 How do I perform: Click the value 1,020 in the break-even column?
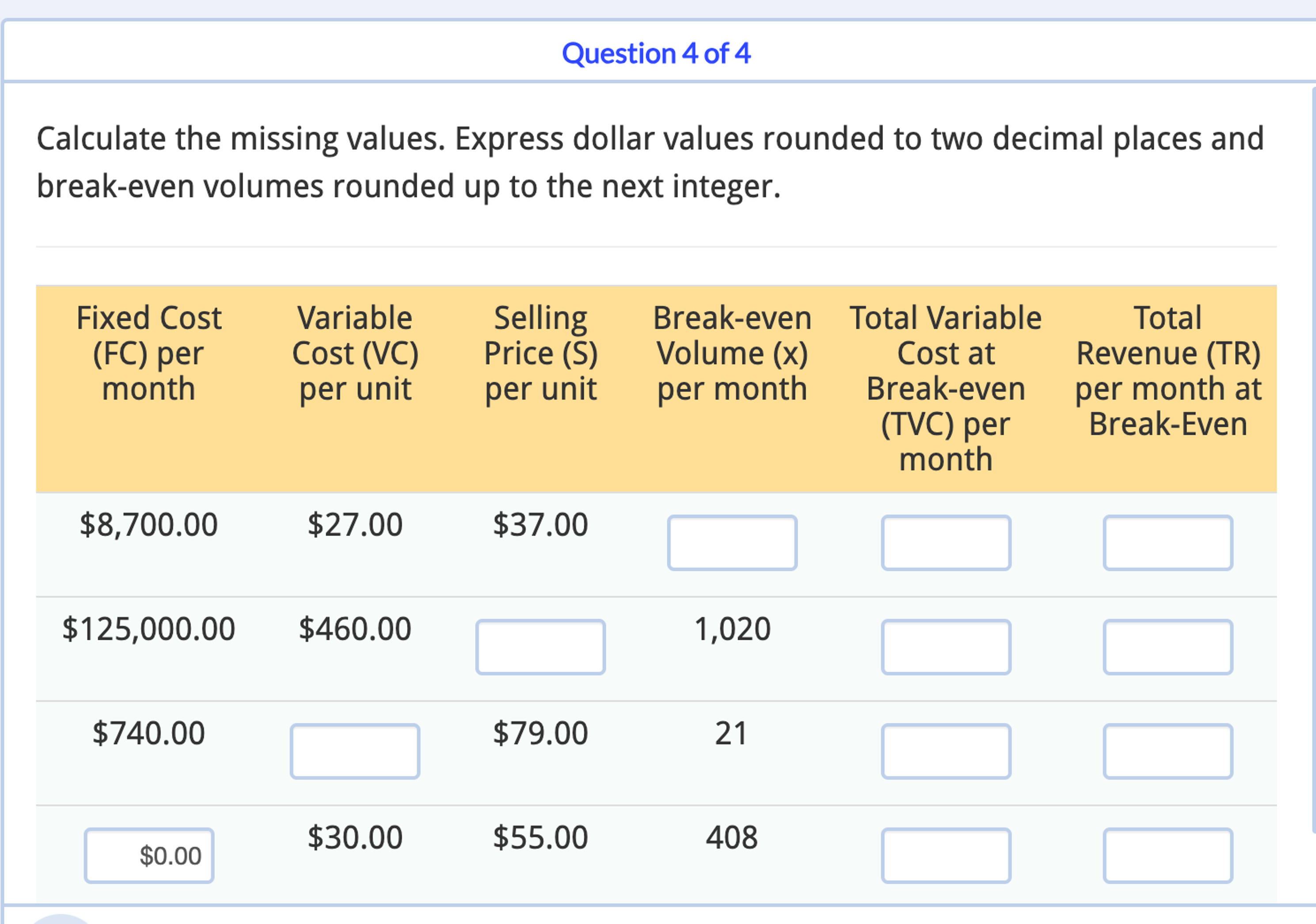pyautogui.click(x=733, y=629)
